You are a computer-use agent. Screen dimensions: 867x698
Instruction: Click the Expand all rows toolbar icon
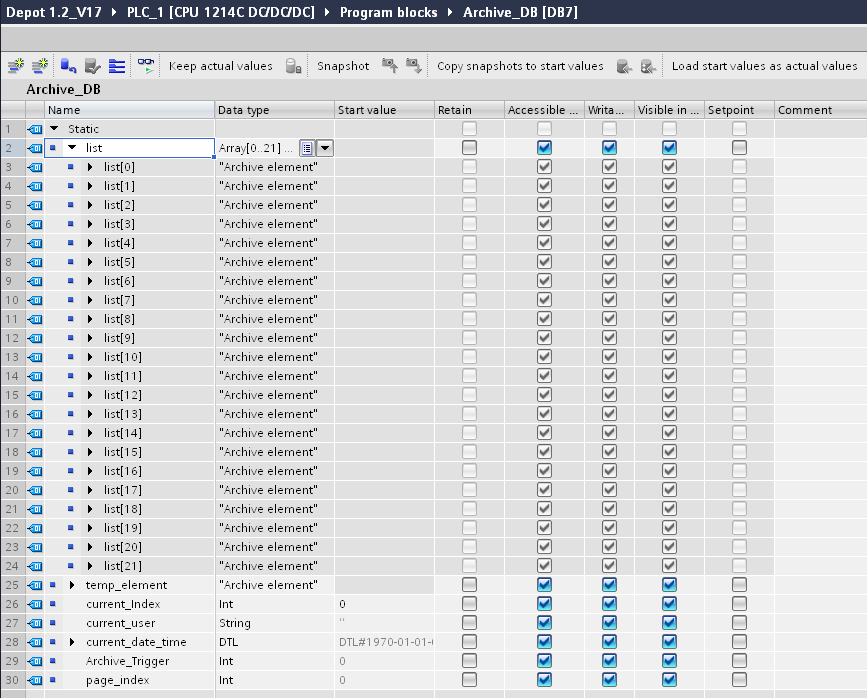click(x=117, y=66)
